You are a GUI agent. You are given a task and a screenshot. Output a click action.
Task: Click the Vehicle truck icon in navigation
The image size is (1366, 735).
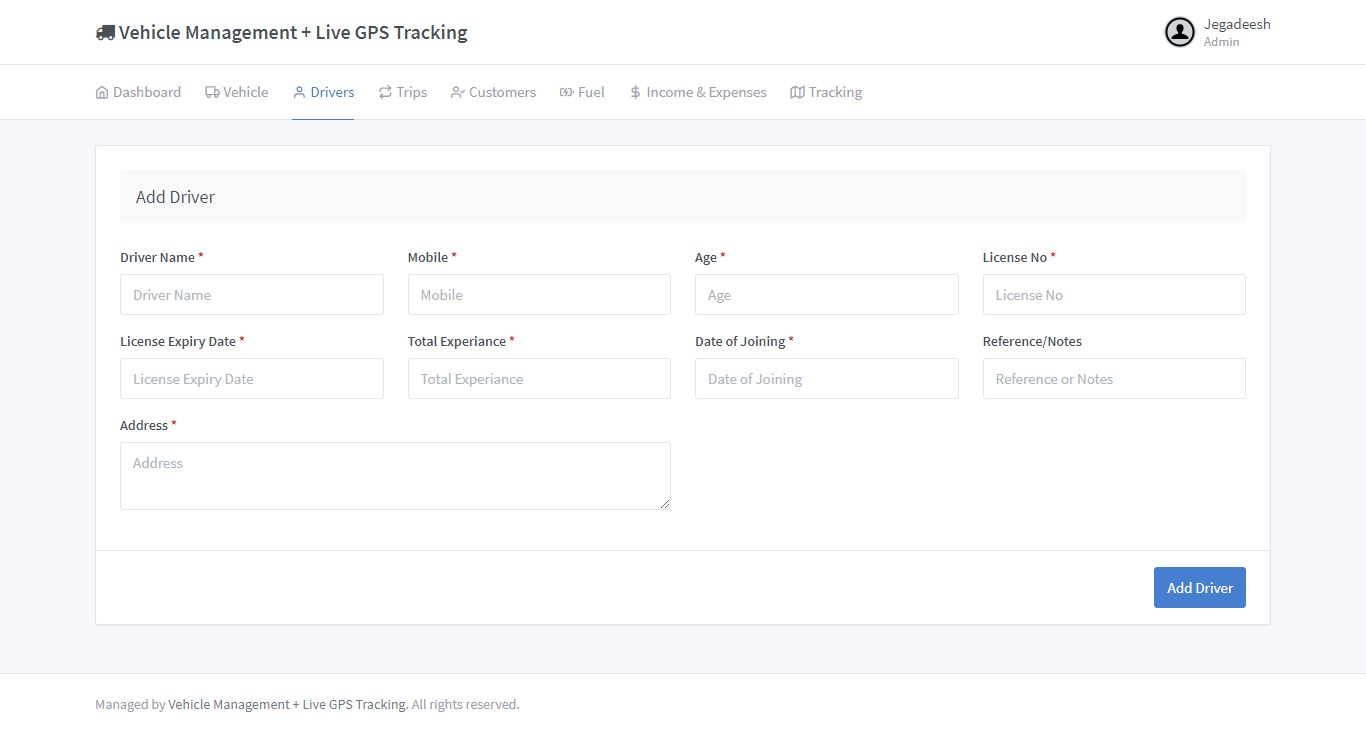pyautogui.click(x=212, y=93)
